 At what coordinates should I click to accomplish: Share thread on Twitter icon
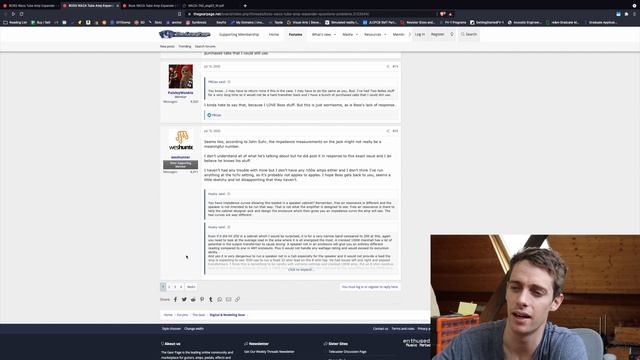184,299
